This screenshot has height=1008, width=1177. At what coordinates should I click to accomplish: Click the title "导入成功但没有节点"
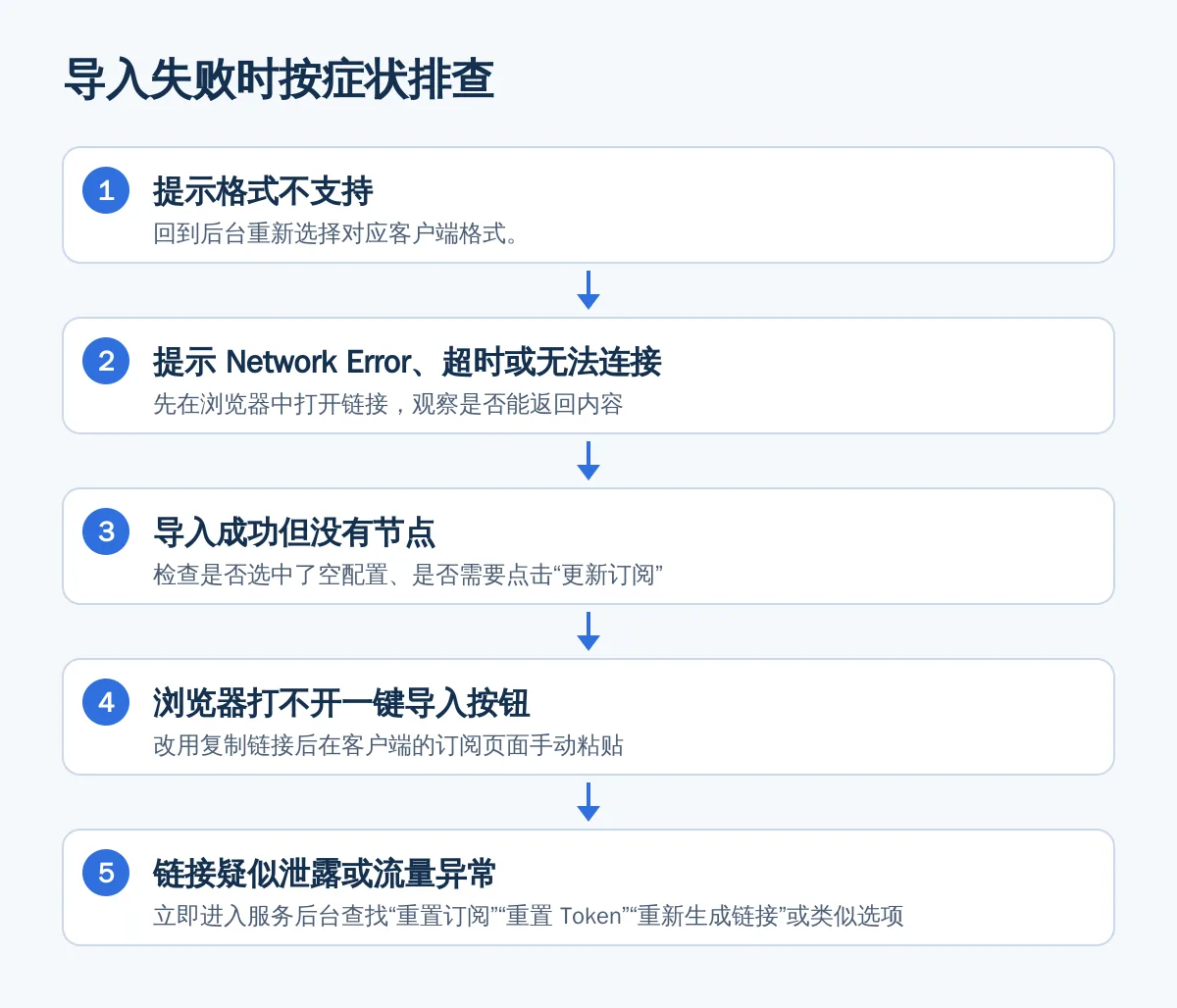click(294, 532)
